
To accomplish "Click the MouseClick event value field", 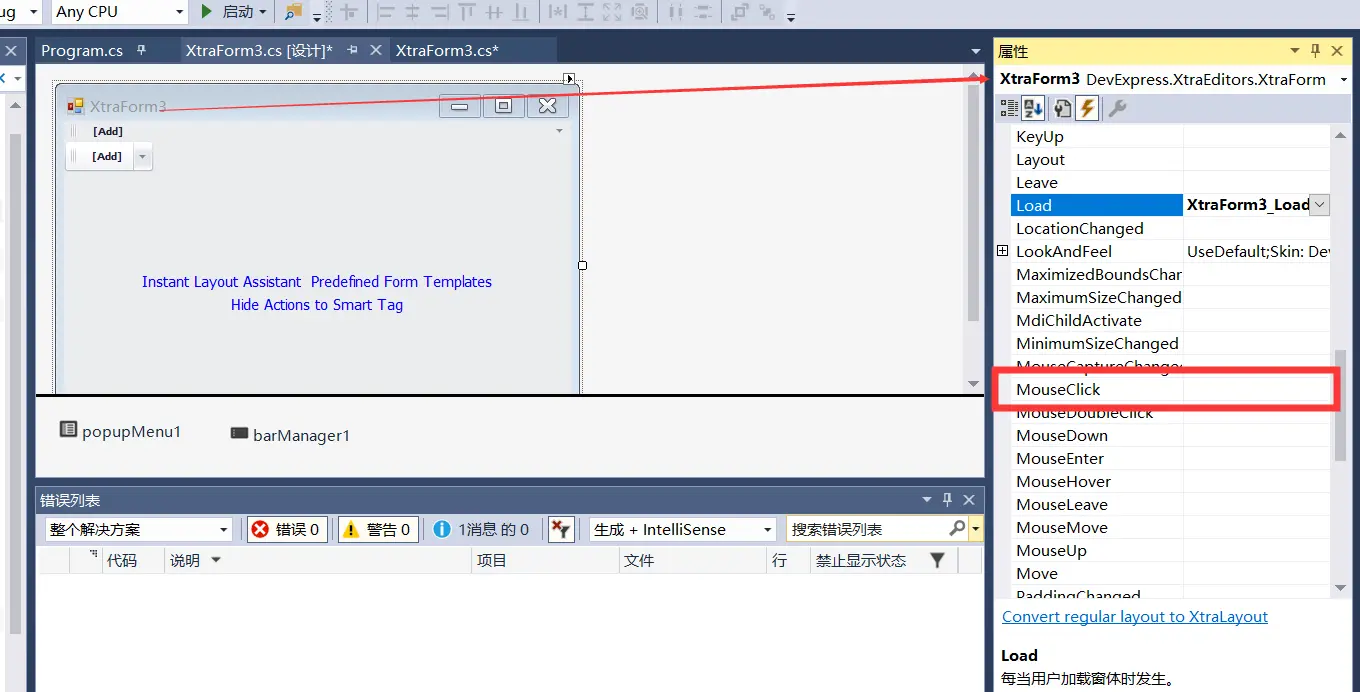I will [x=1257, y=389].
